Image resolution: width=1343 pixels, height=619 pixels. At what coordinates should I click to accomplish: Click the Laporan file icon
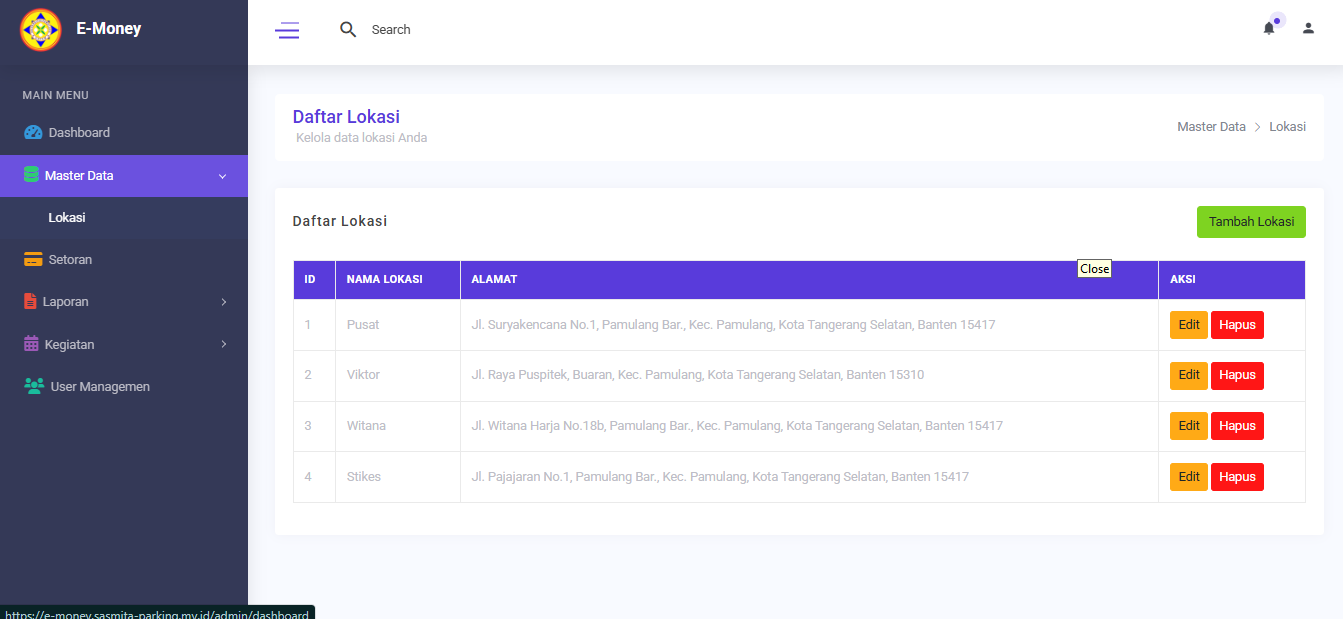(x=30, y=302)
